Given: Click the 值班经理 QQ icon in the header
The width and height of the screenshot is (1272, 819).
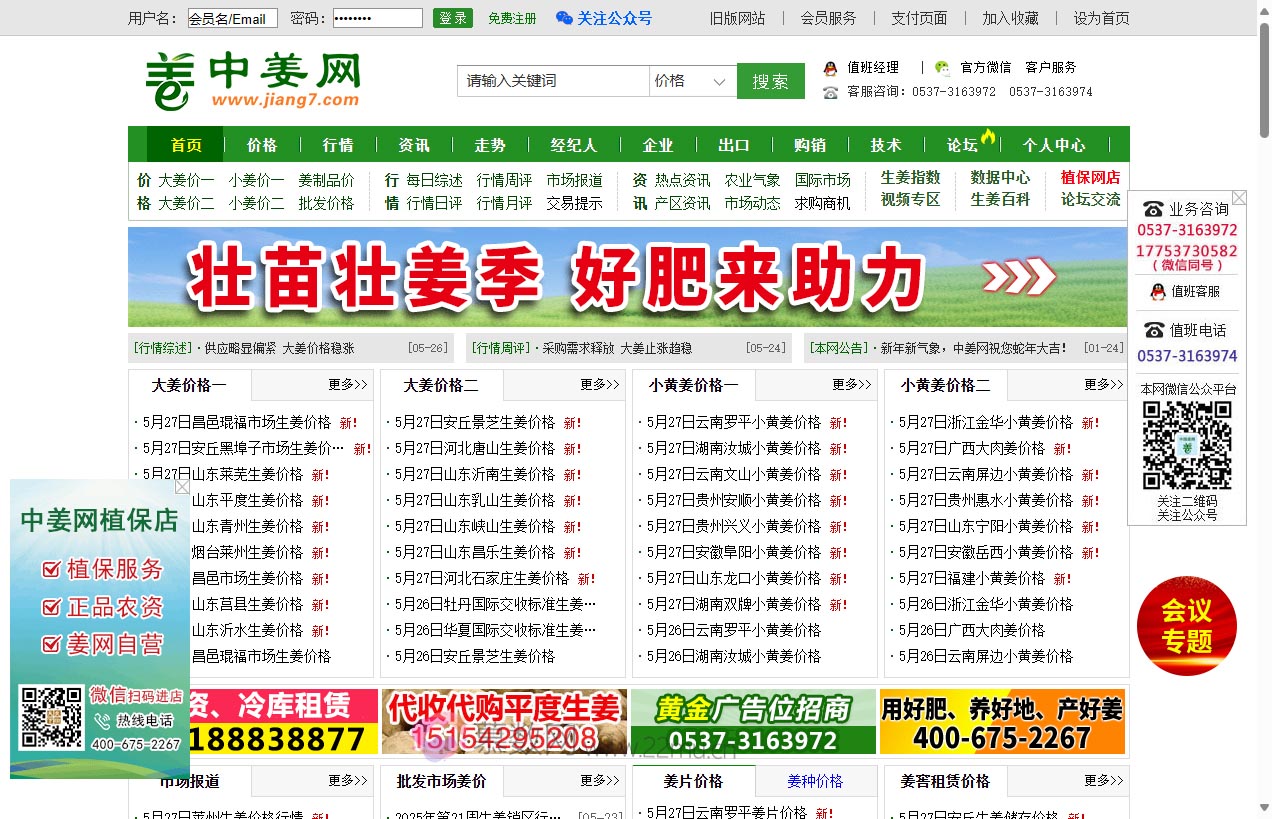Looking at the screenshot, I should coord(828,68).
